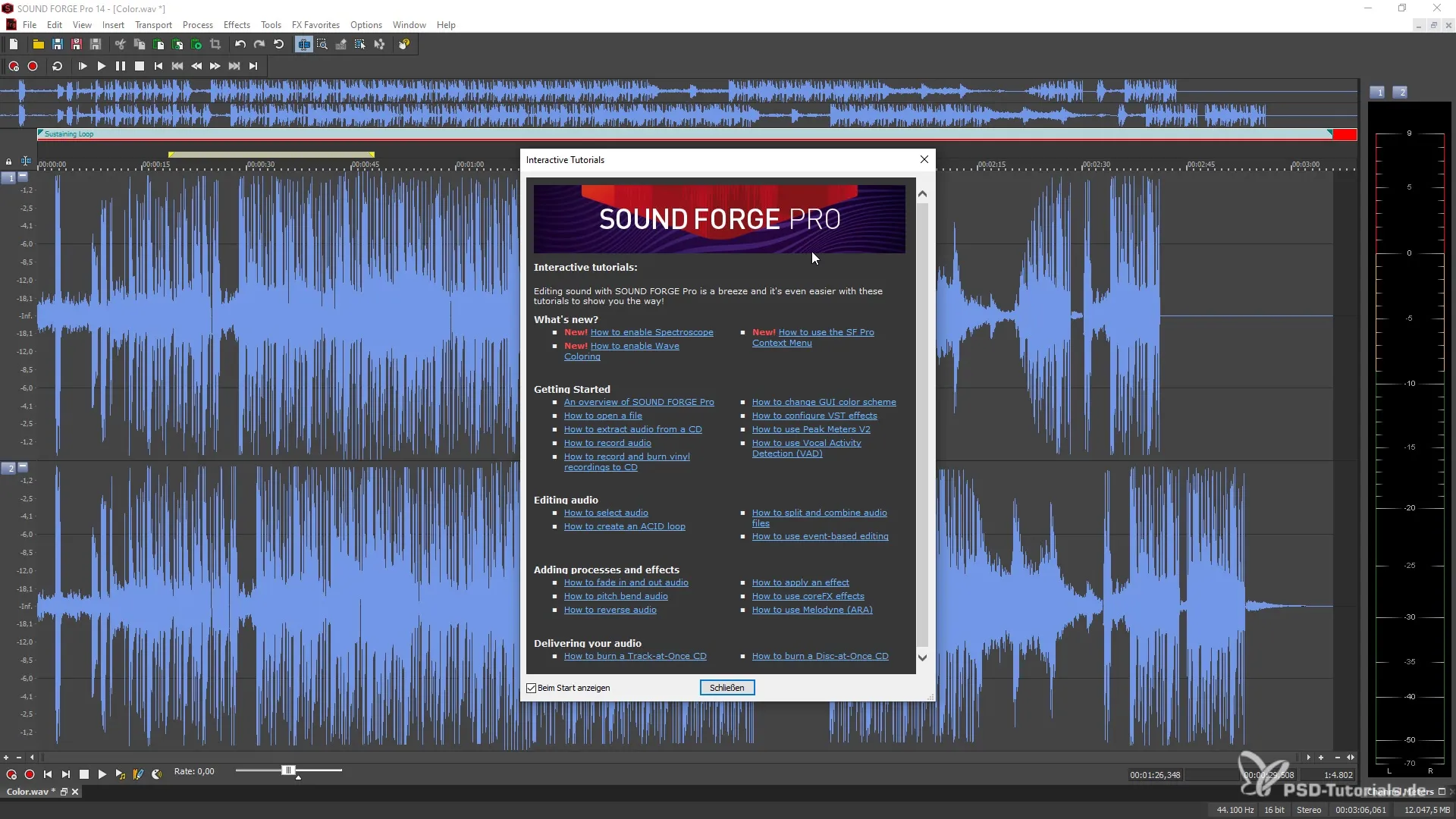
Task: Click the Sustaining Loop region bar
Action: (x=686, y=134)
